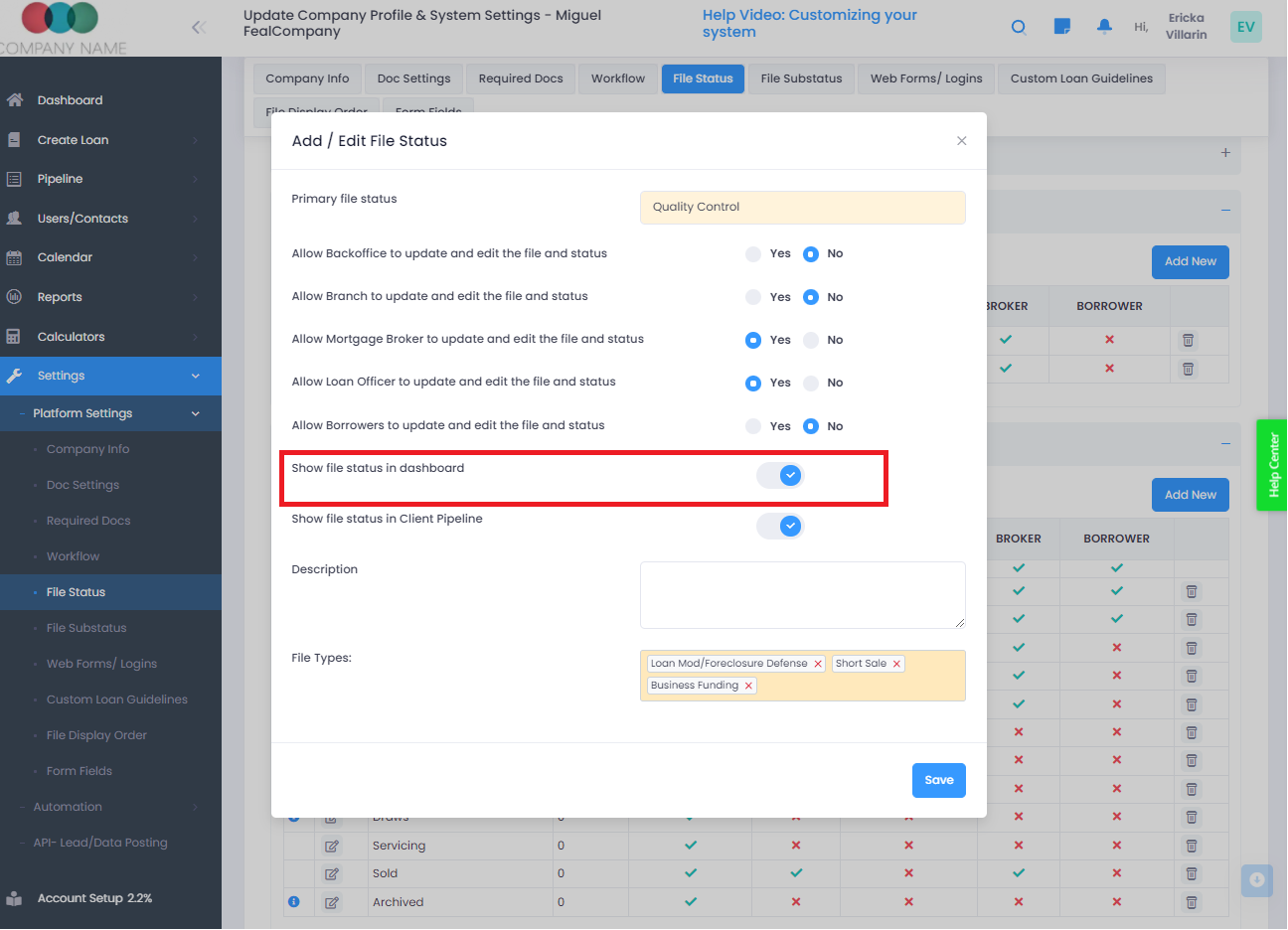Click the notifications bell icon
This screenshot has width=1288, height=930.
[x=1104, y=27]
